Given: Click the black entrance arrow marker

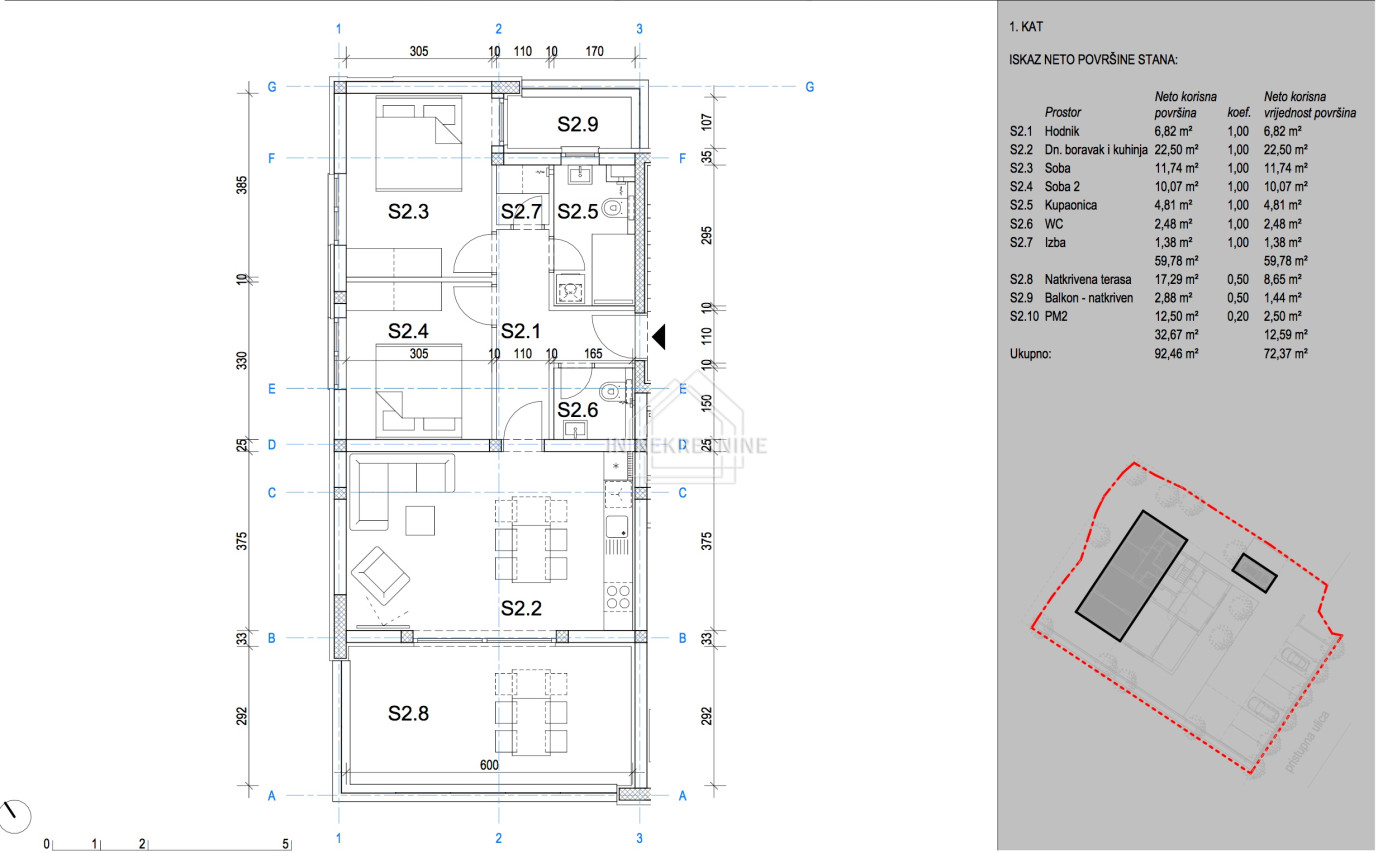Looking at the screenshot, I should point(659,337).
